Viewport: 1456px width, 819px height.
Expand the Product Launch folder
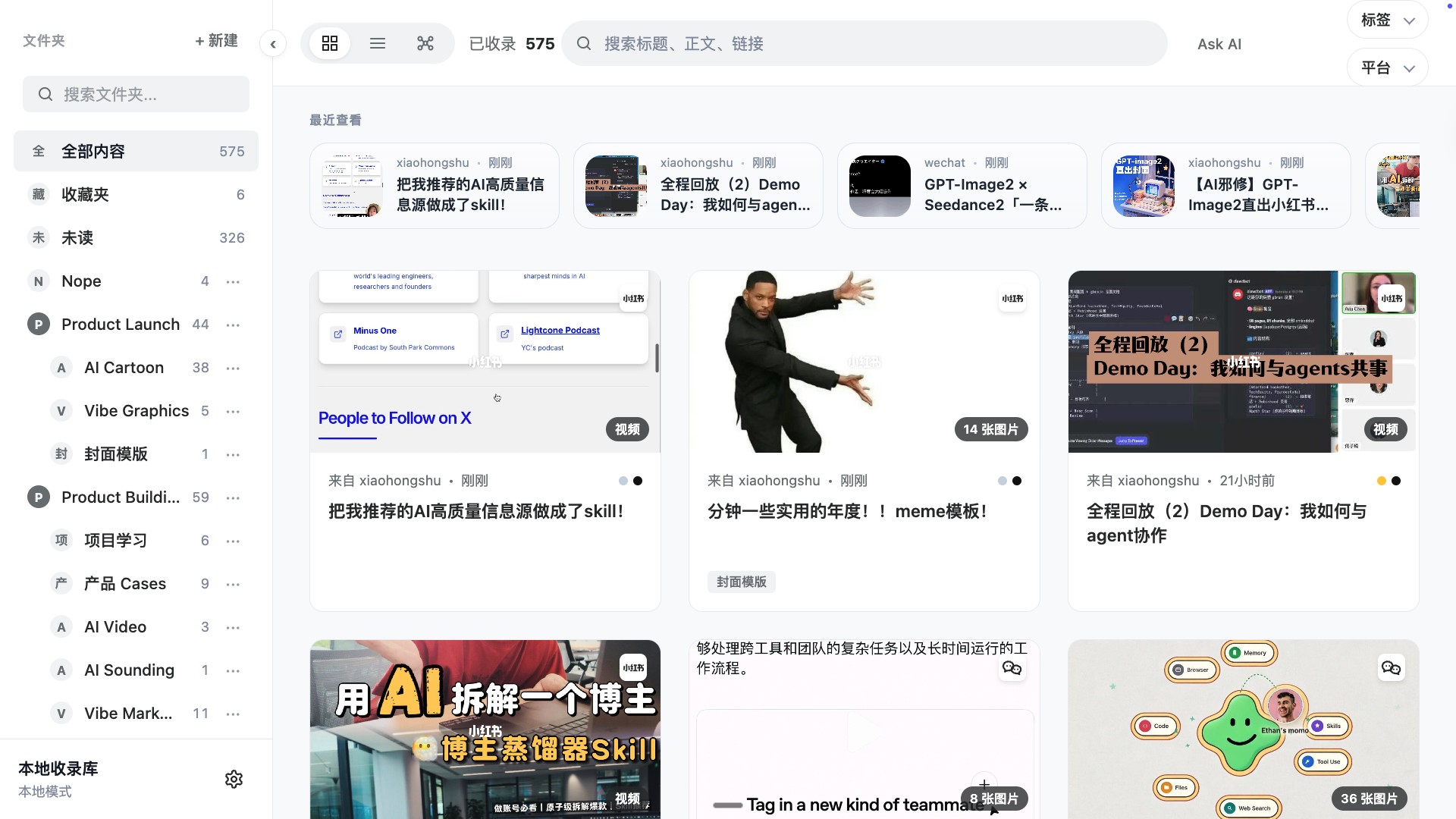(x=39, y=325)
